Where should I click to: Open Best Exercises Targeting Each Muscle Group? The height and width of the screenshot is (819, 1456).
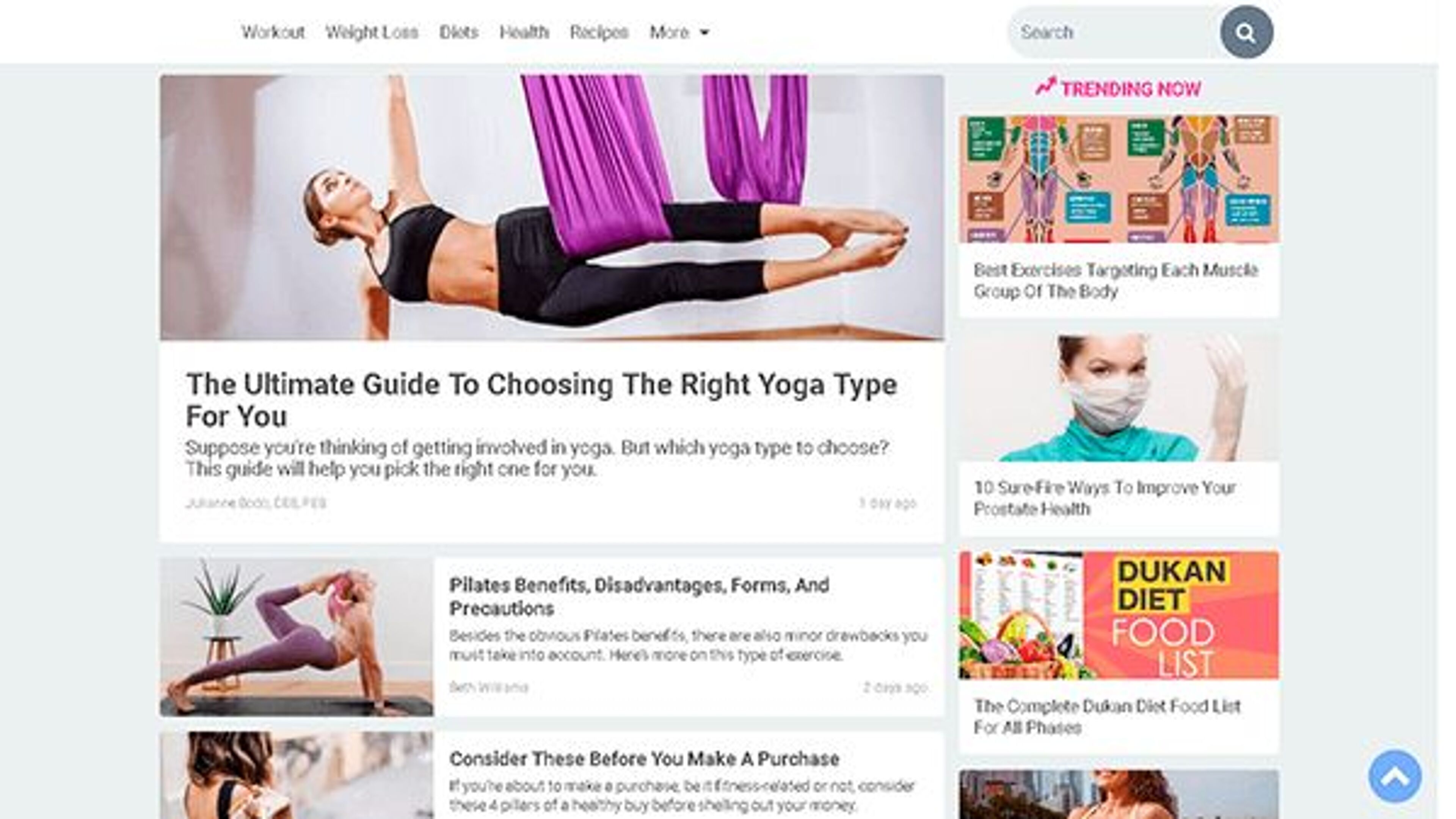(x=1116, y=280)
